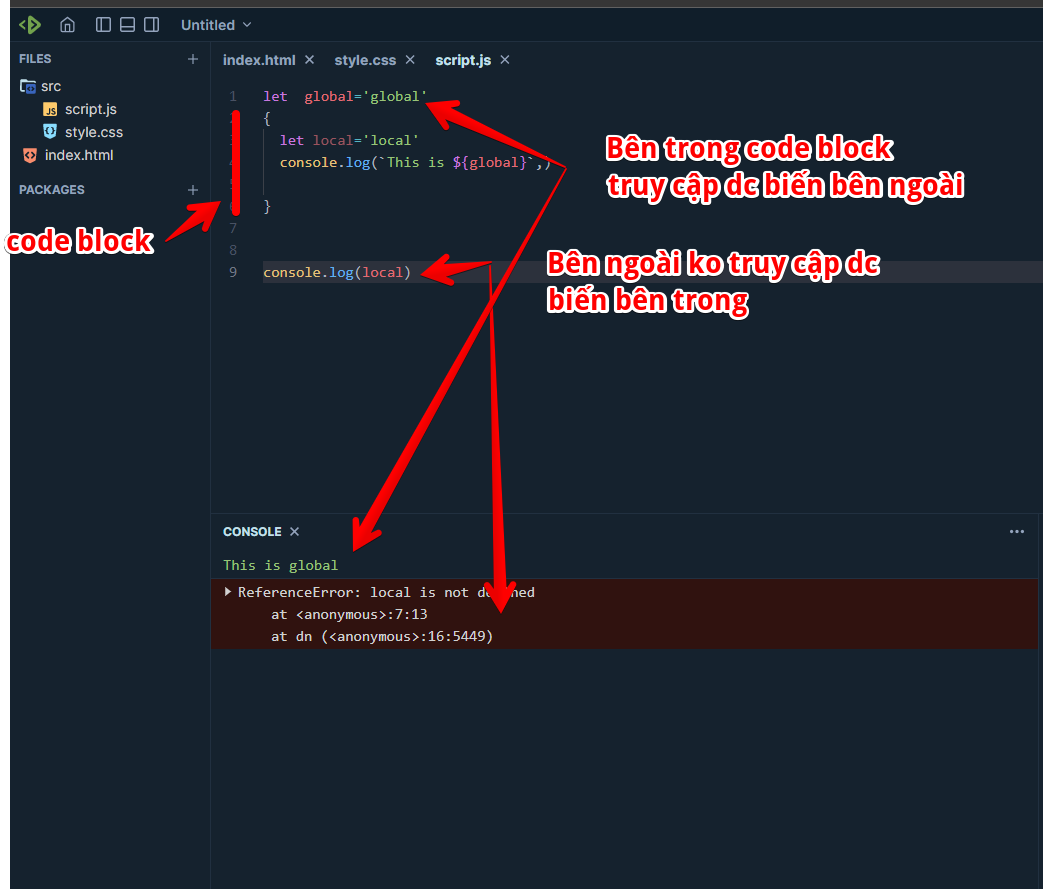This screenshot has width=1043, height=889.
Task: Click the blue CSS icon beside style.css
Action: (x=49, y=131)
